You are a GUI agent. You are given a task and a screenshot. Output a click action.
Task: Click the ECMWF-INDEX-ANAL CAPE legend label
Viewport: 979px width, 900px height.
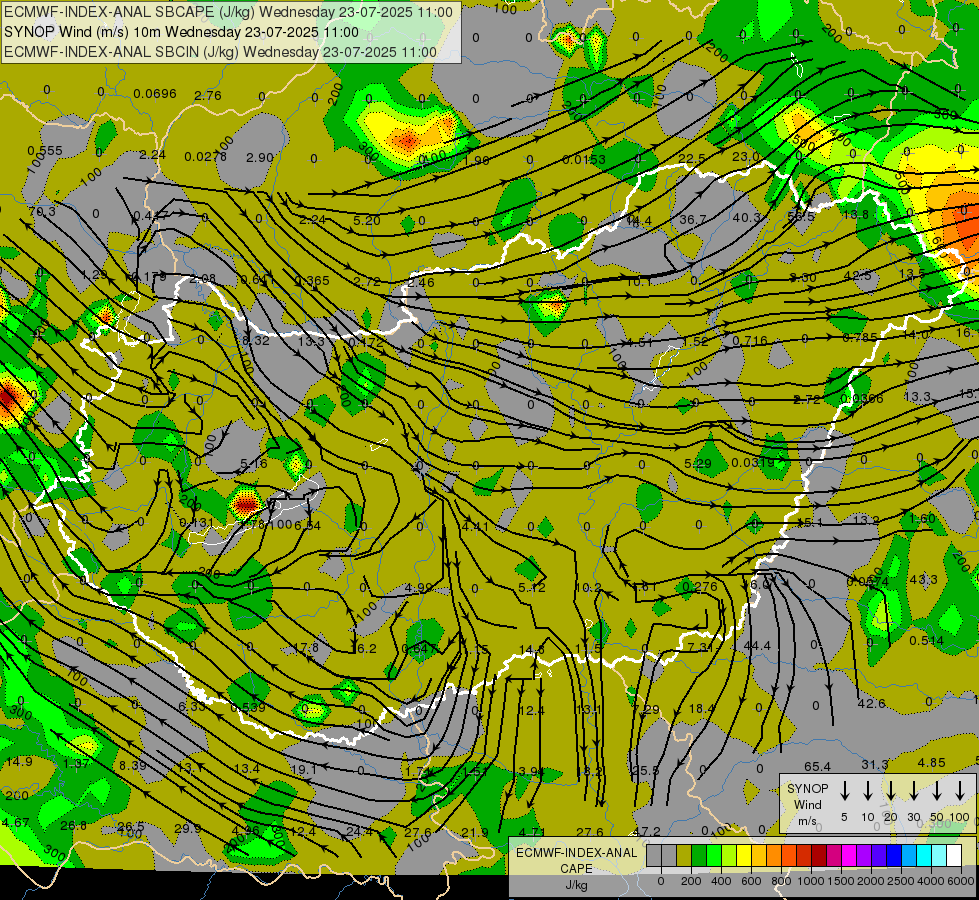(x=576, y=861)
